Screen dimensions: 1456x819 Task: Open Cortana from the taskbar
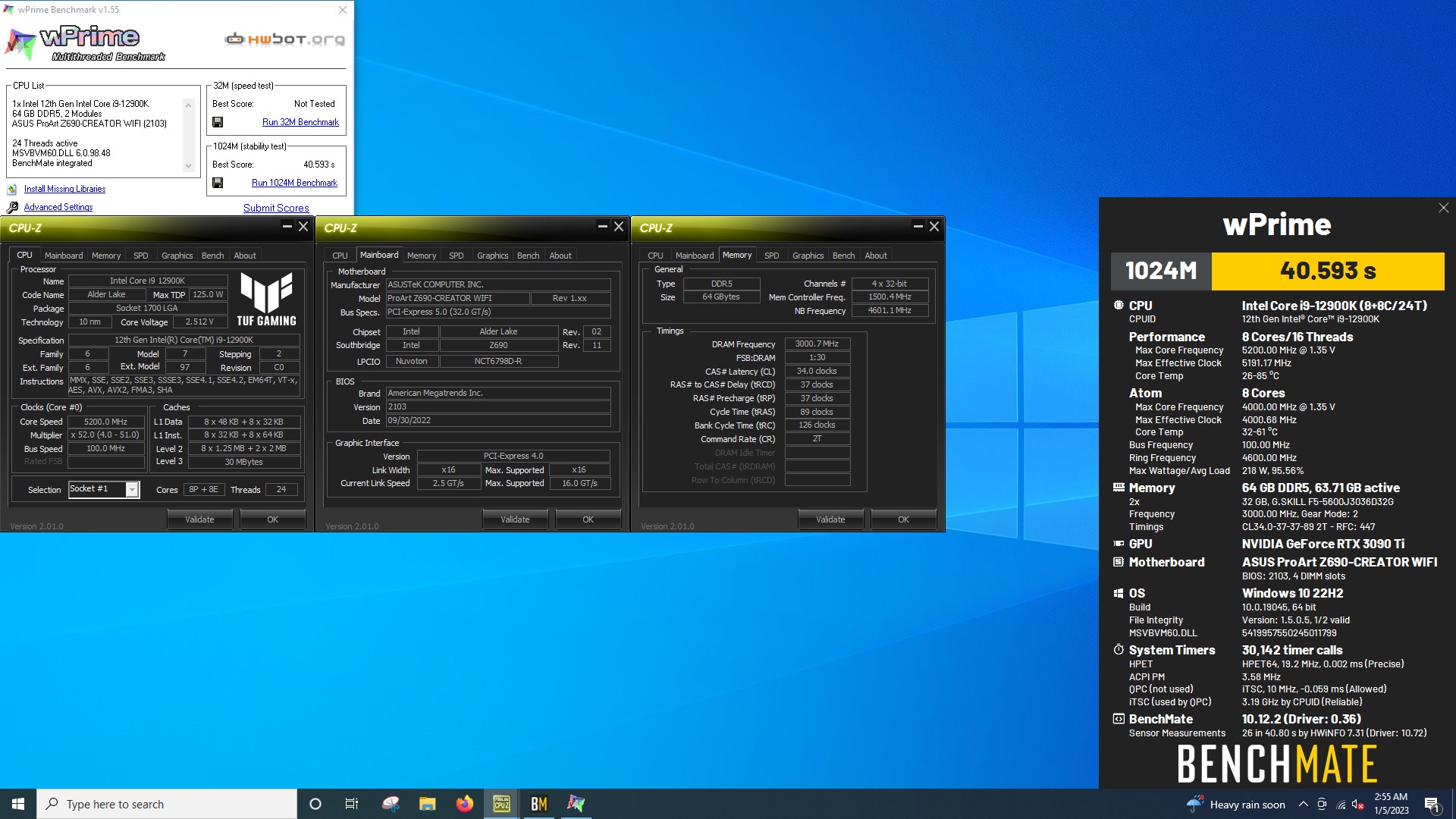(315, 804)
